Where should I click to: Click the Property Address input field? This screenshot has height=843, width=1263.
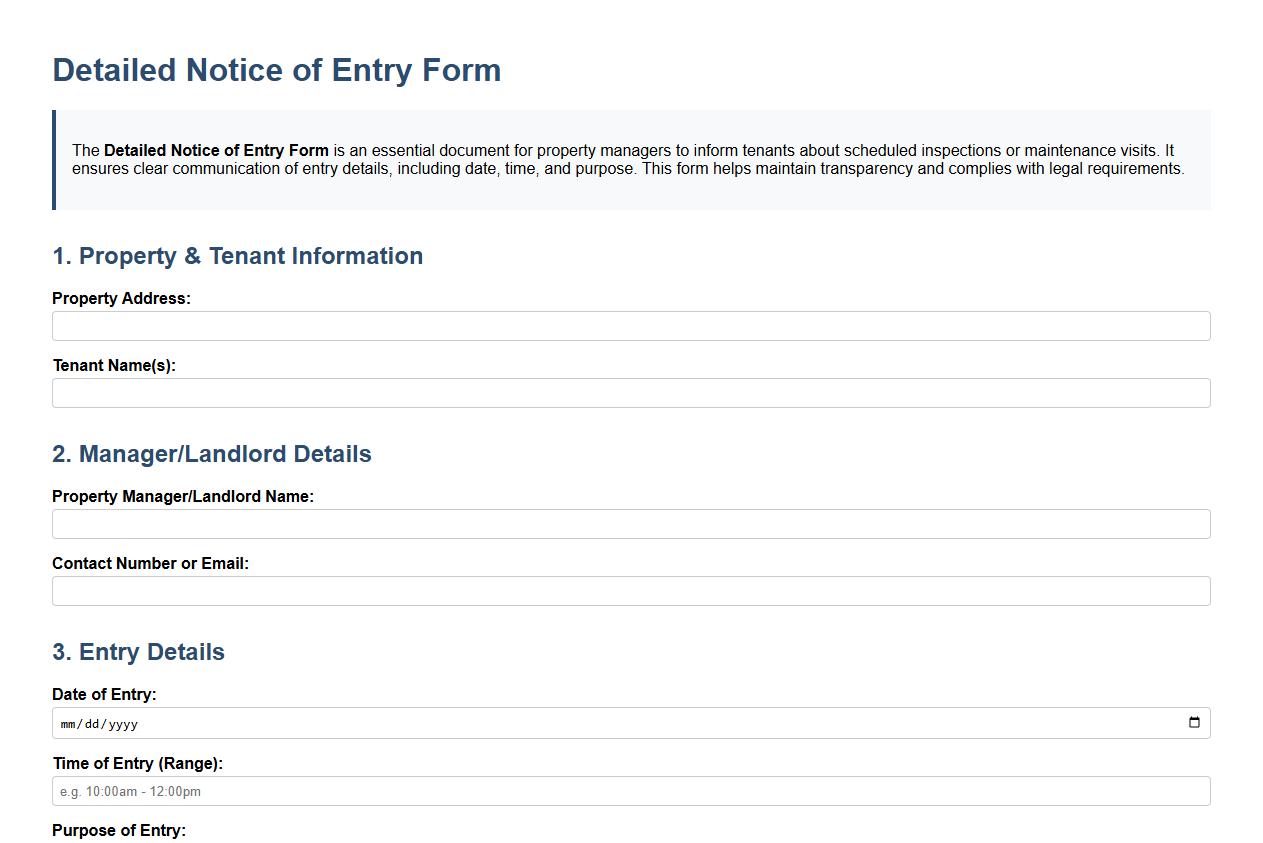(630, 325)
